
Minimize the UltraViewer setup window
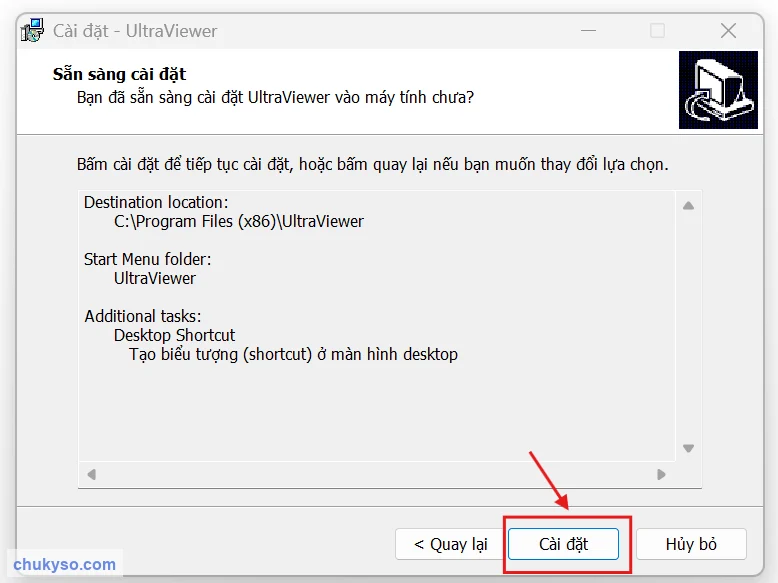(588, 31)
